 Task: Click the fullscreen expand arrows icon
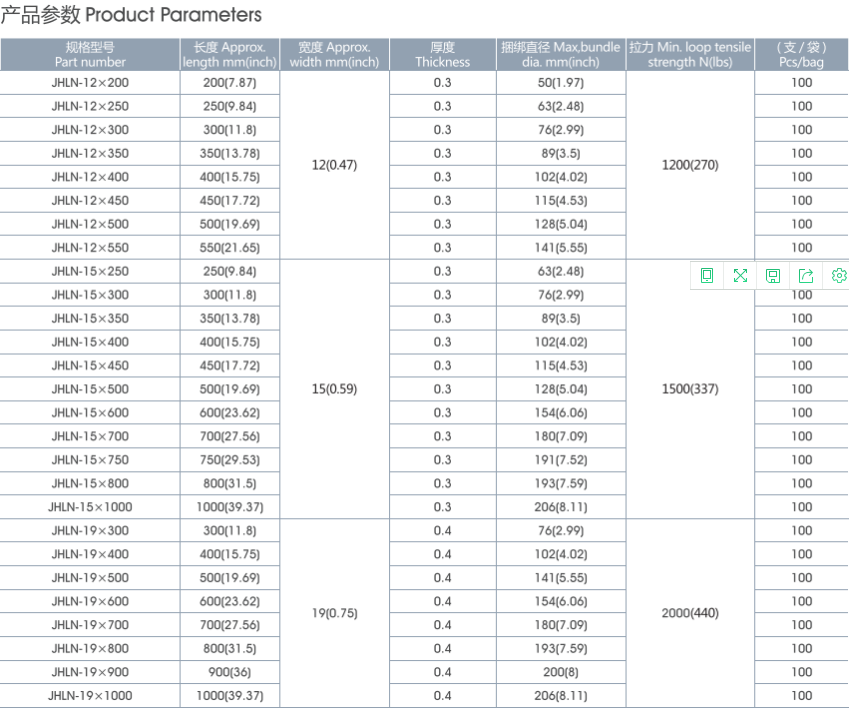(x=740, y=276)
